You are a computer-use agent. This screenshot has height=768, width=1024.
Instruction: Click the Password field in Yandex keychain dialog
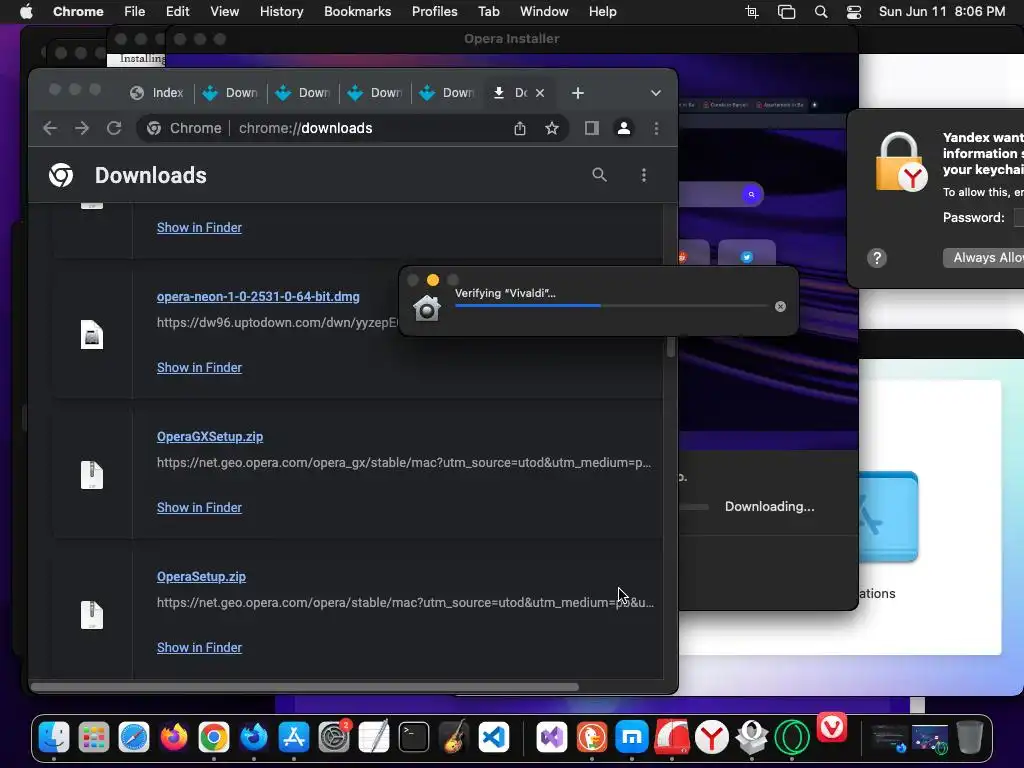1019,217
